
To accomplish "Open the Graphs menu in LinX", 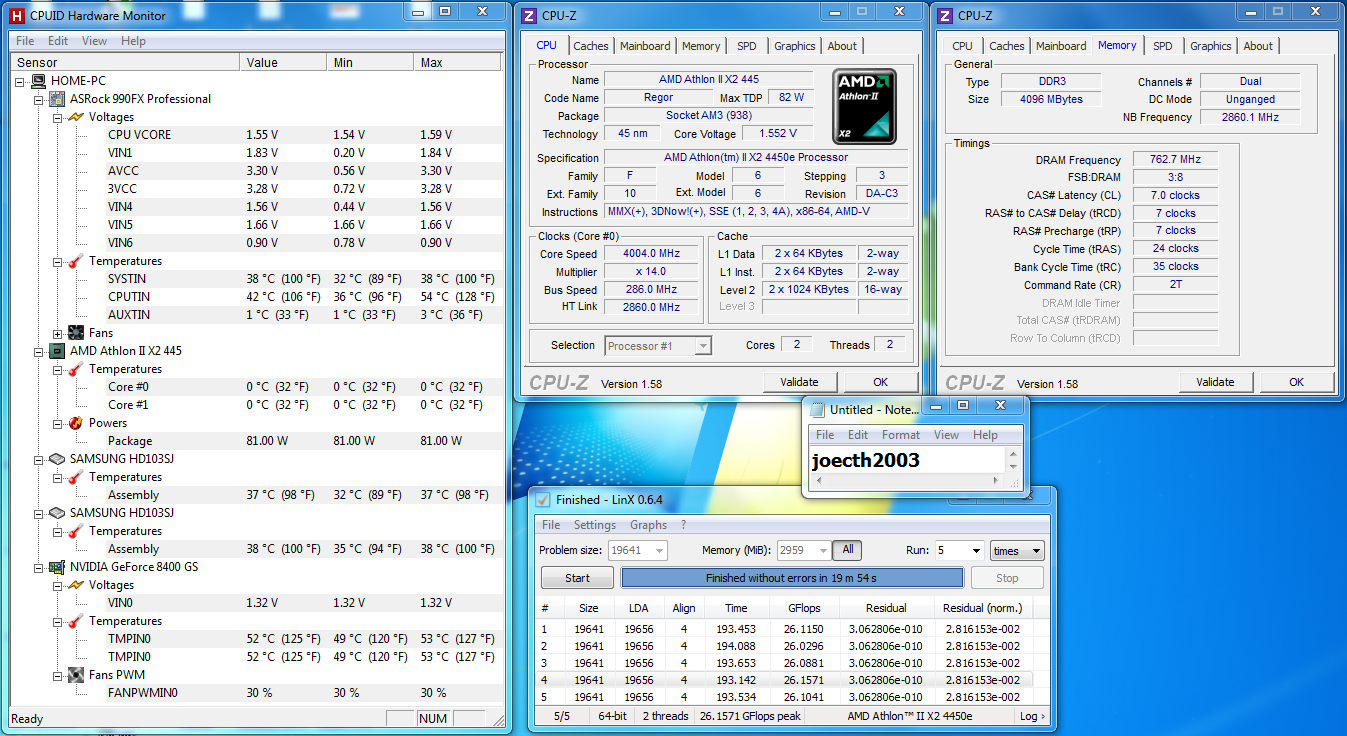I will [648, 525].
